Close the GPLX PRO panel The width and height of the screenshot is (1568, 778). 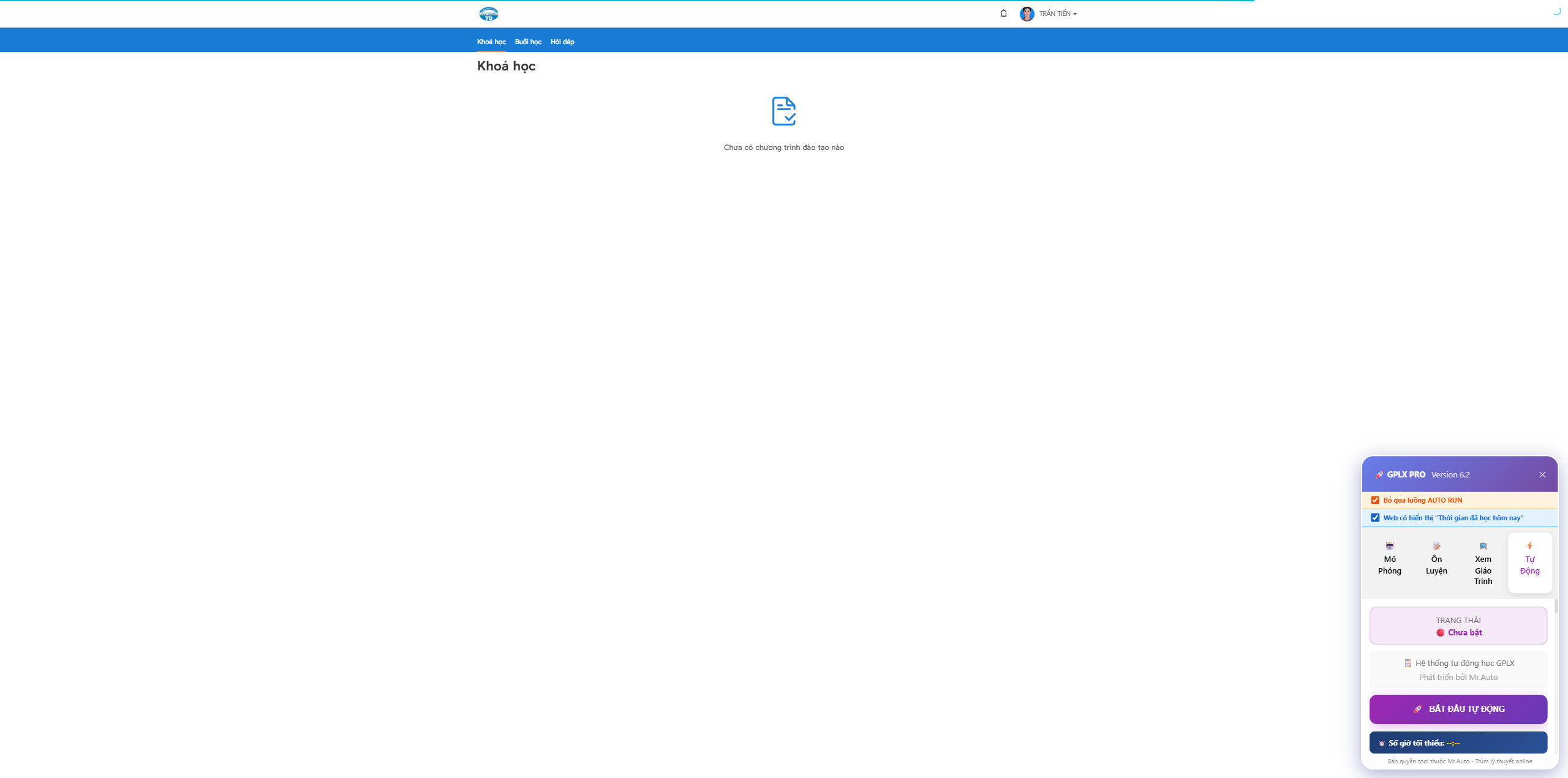coord(1542,475)
